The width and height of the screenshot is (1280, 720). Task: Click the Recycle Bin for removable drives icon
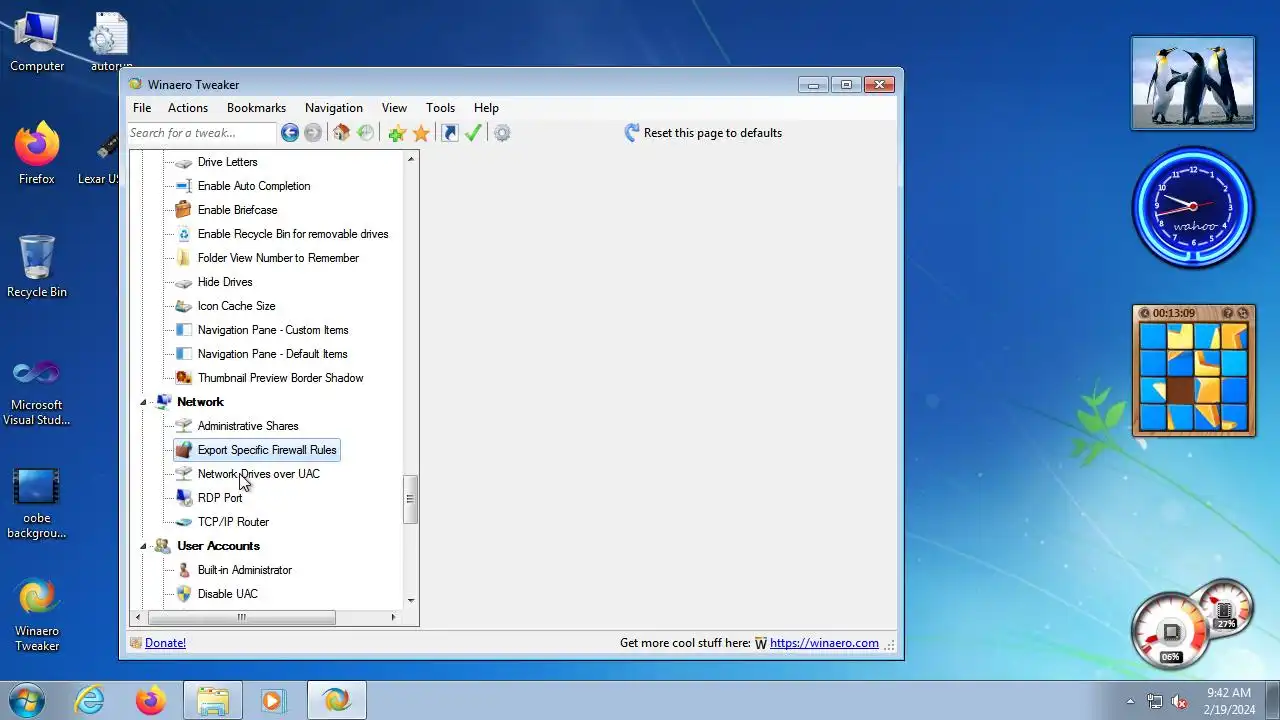click(183, 234)
